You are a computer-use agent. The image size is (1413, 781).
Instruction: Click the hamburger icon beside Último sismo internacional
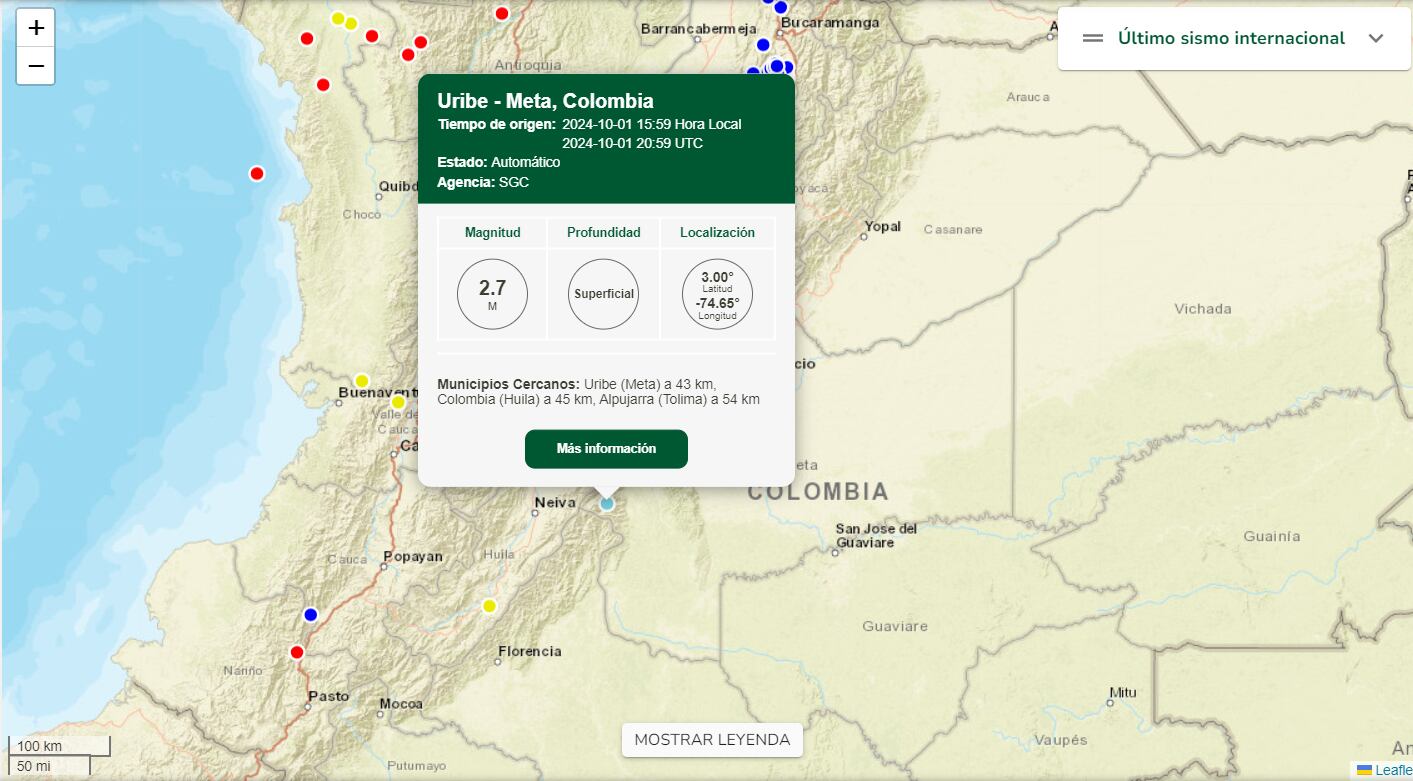(x=1093, y=38)
